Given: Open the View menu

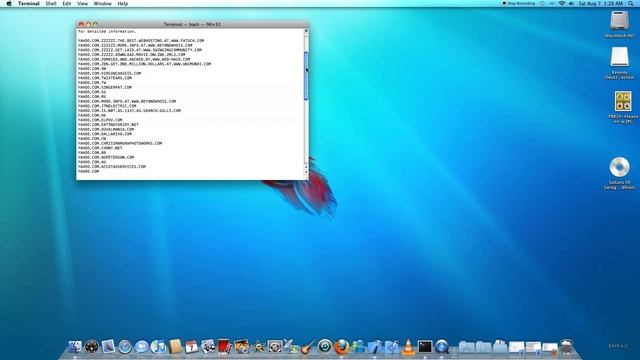Looking at the screenshot, I should [x=82, y=3].
